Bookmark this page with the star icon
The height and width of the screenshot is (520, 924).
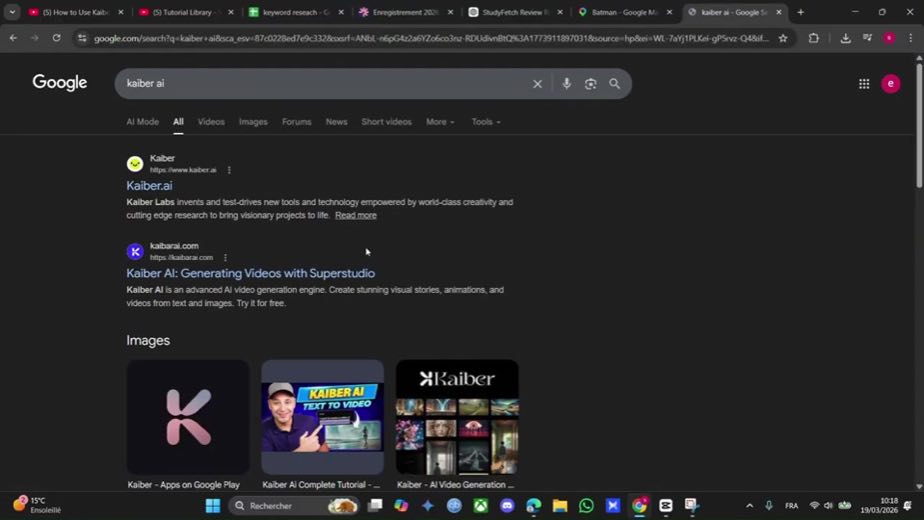783,38
